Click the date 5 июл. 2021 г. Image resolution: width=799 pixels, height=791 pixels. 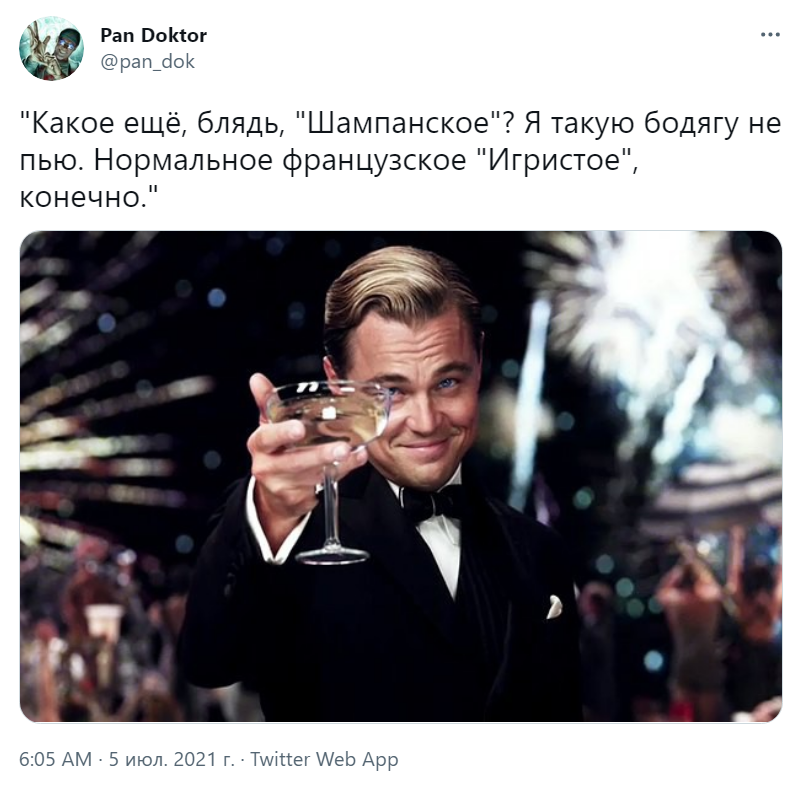pos(172,759)
